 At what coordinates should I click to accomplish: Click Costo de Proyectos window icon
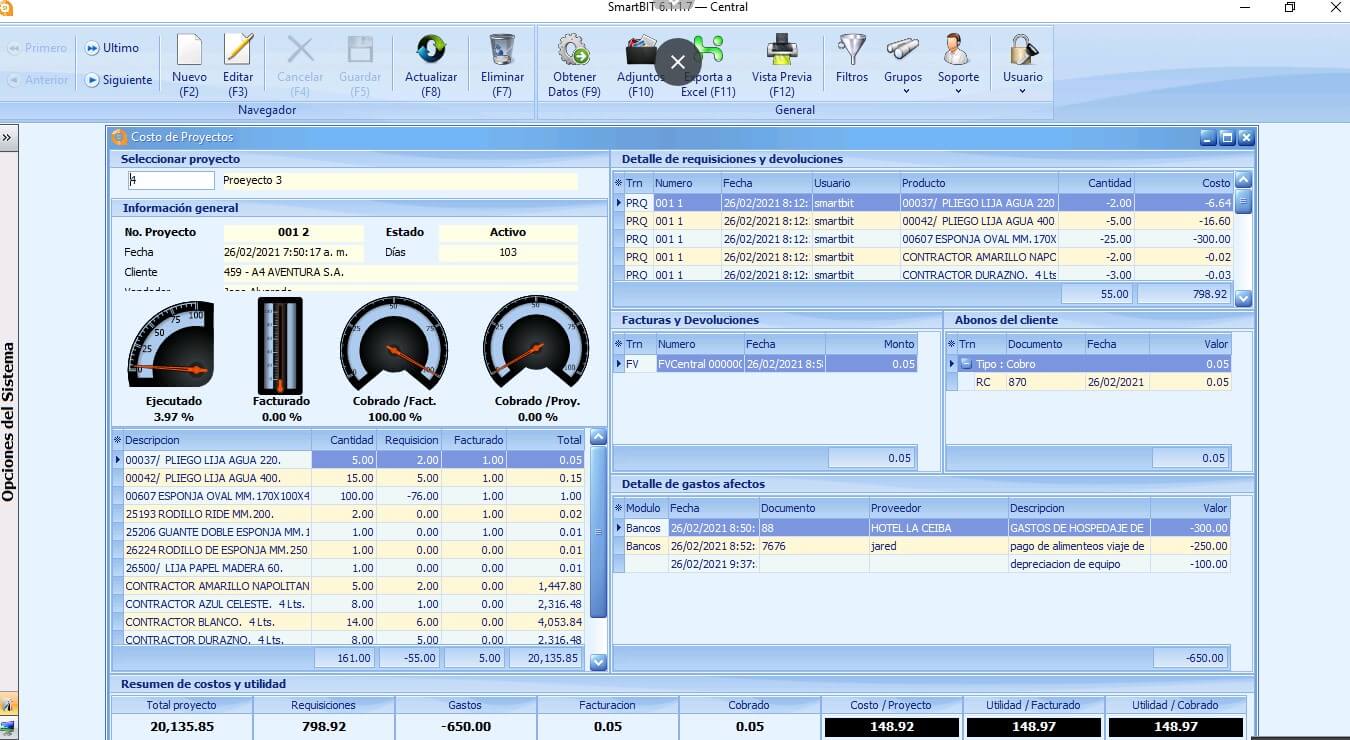[x=120, y=137]
